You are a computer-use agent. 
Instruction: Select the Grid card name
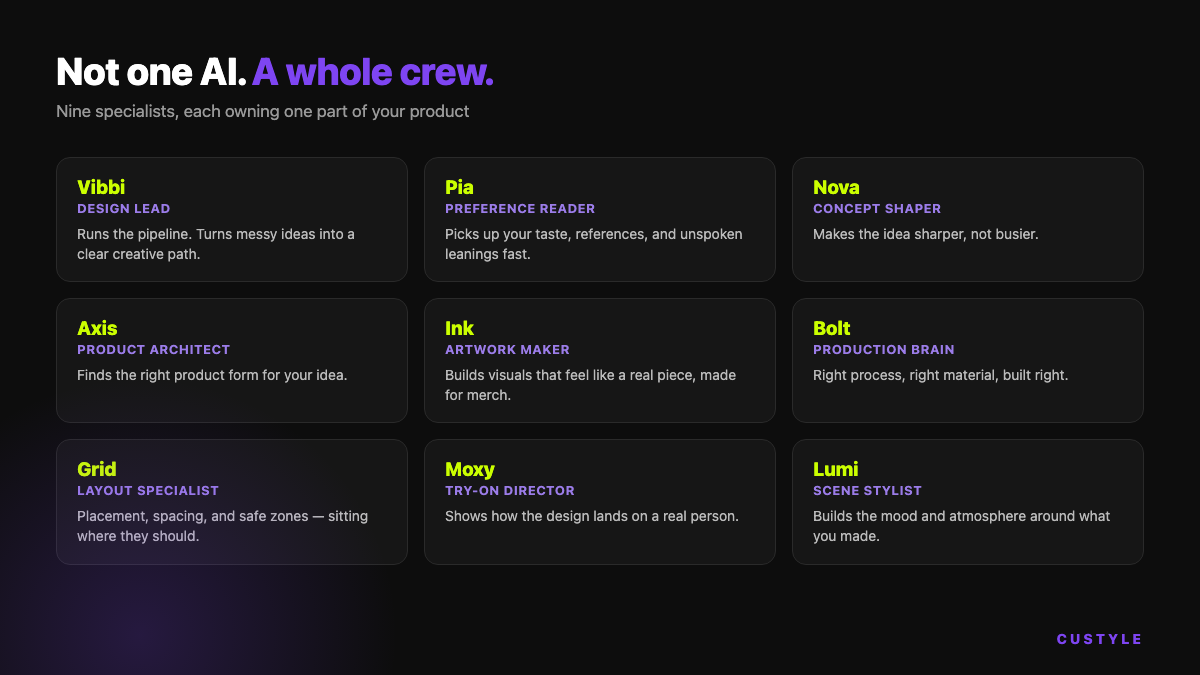pyautogui.click(x=97, y=469)
